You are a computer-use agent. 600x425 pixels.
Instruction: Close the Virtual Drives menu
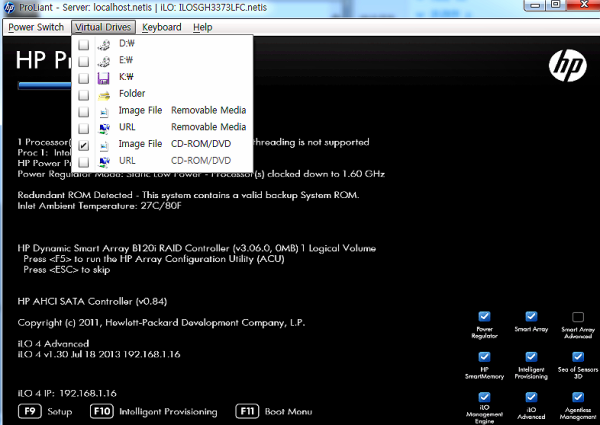[x=103, y=28]
